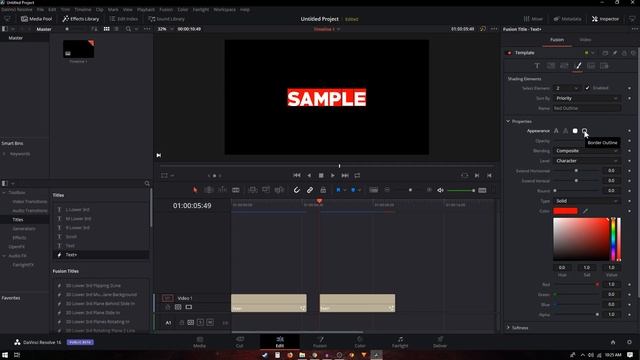Select Text+ title in Titles list
Screen dimensions: 640x360
click(x=101, y=255)
